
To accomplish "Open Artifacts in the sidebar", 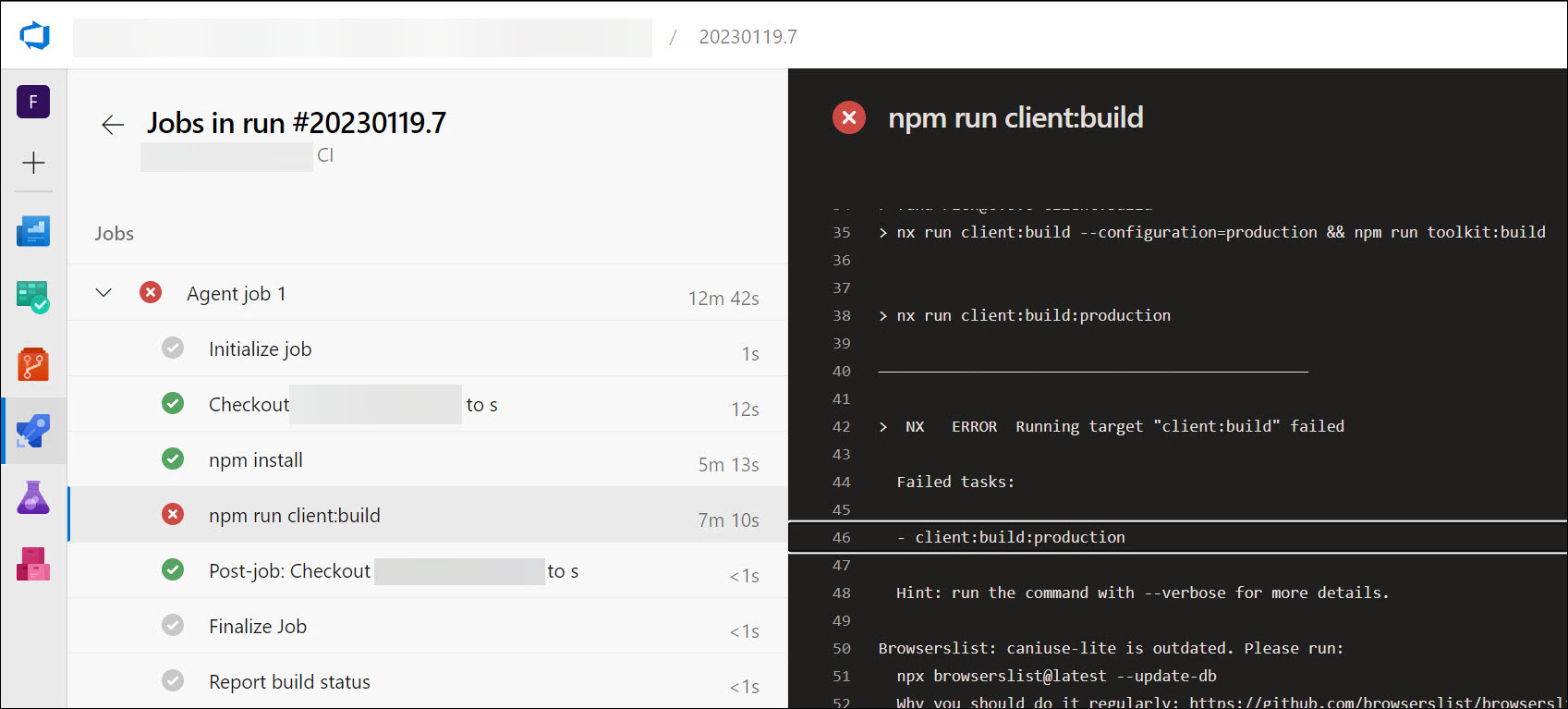I will [33, 564].
